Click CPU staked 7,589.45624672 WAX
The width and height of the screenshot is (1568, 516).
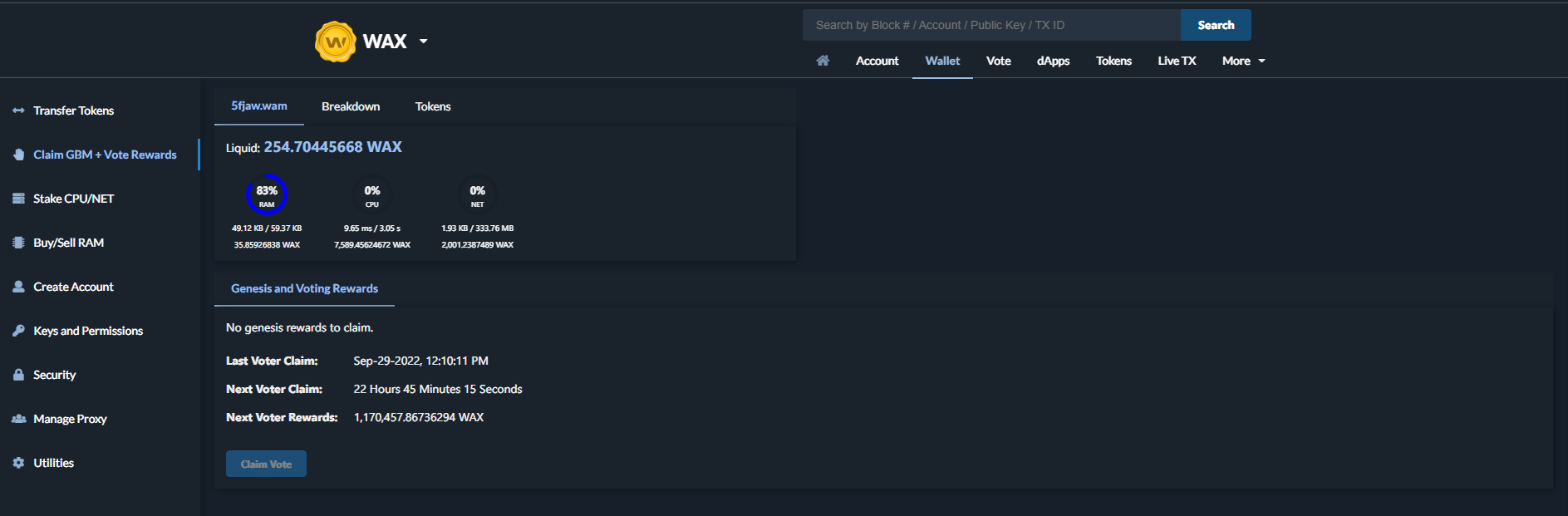coord(372,245)
